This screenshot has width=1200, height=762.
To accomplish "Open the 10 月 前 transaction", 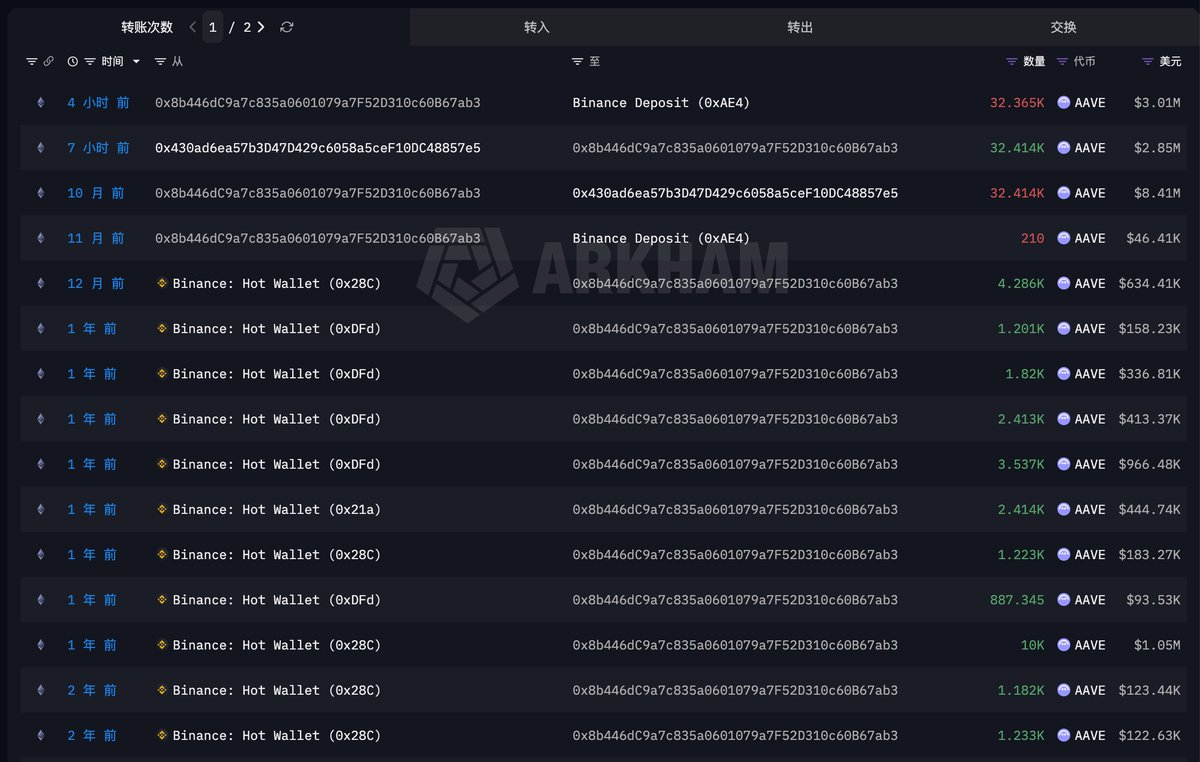I will coord(96,193).
